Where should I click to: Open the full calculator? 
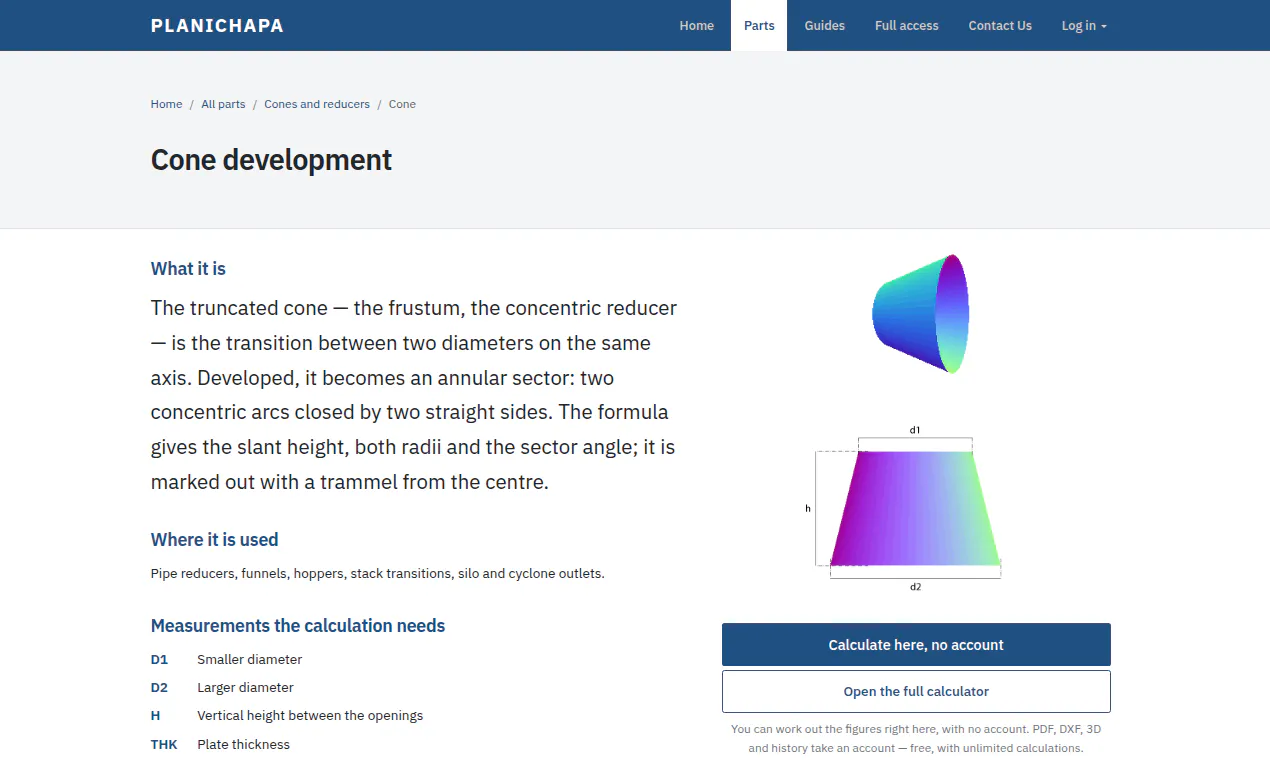(916, 691)
